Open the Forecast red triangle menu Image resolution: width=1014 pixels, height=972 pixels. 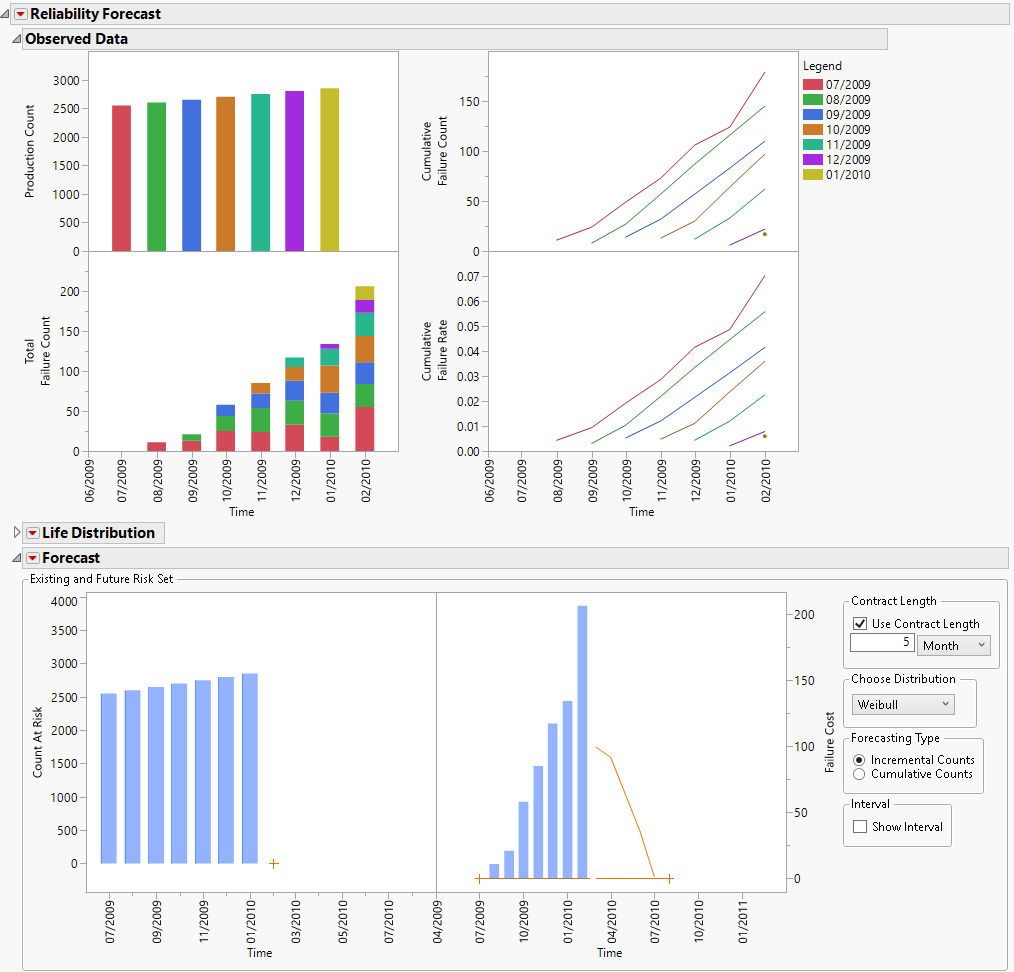[x=34, y=558]
